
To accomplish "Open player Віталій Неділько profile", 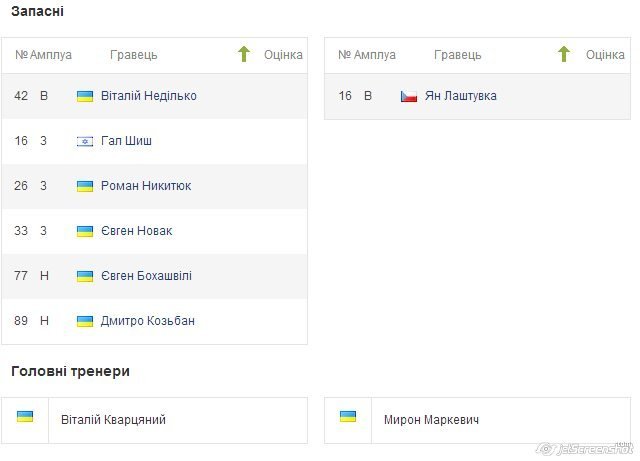I will point(149,97).
